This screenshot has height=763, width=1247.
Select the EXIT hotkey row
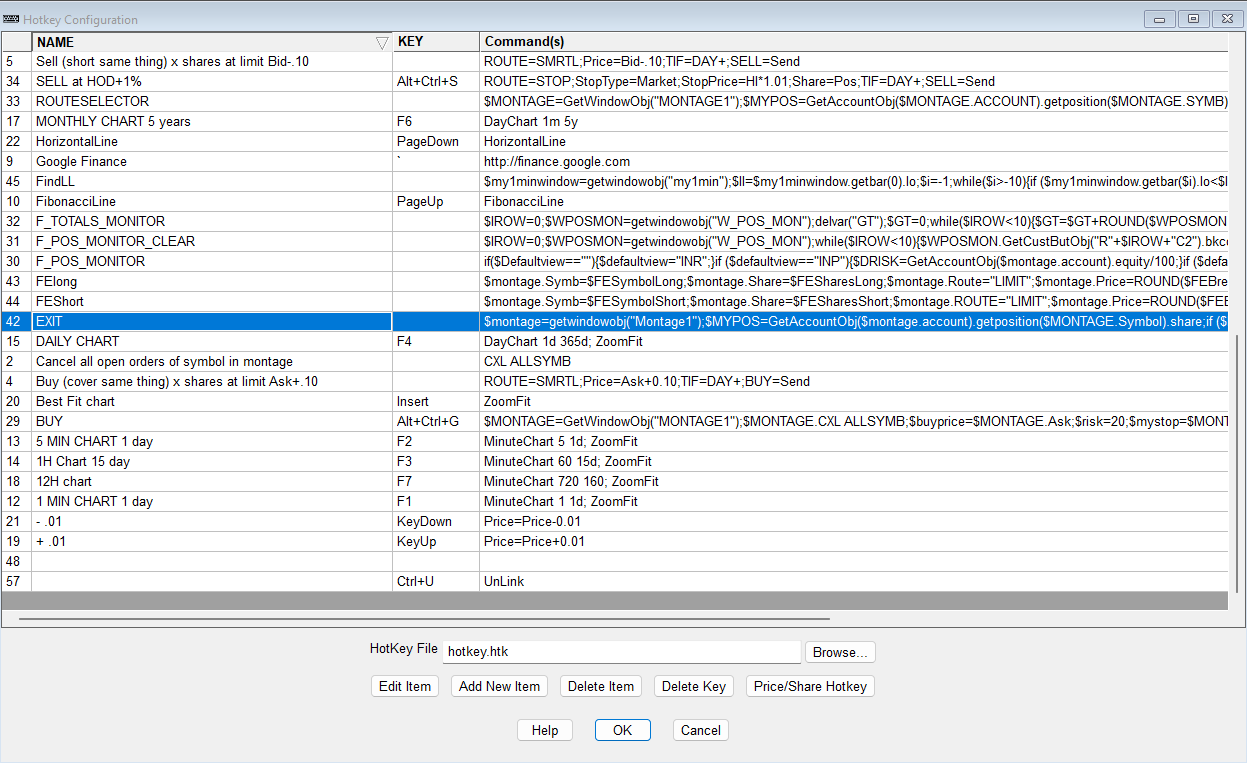coord(615,321)
